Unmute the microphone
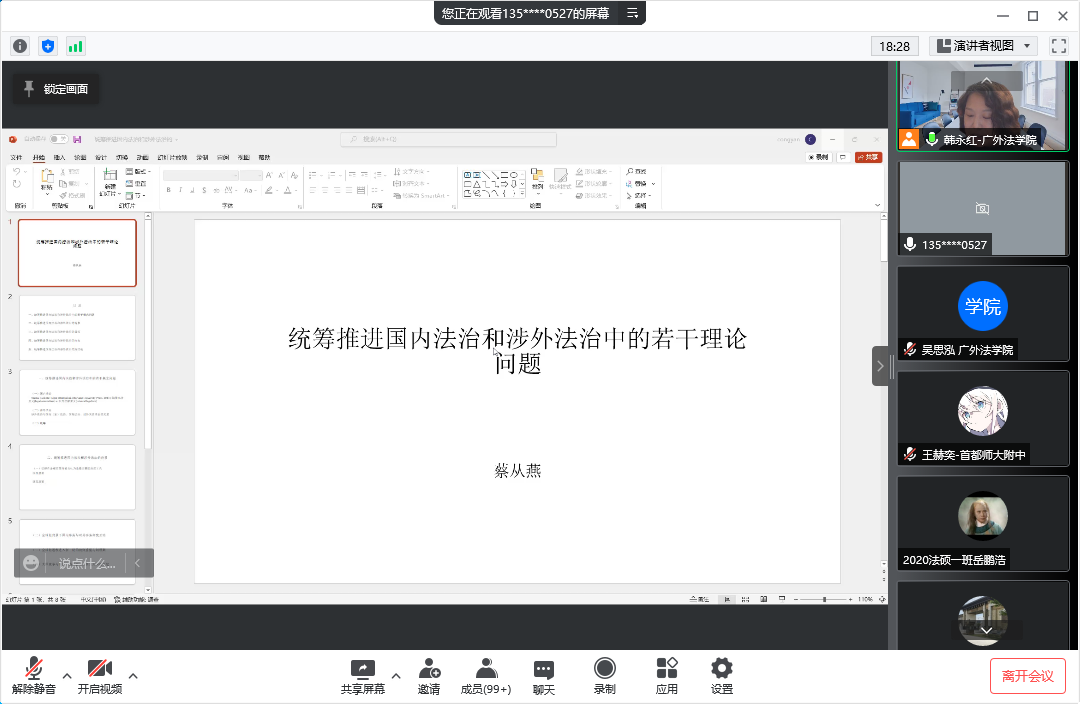The image size is (1080, 704). (33, 676)
